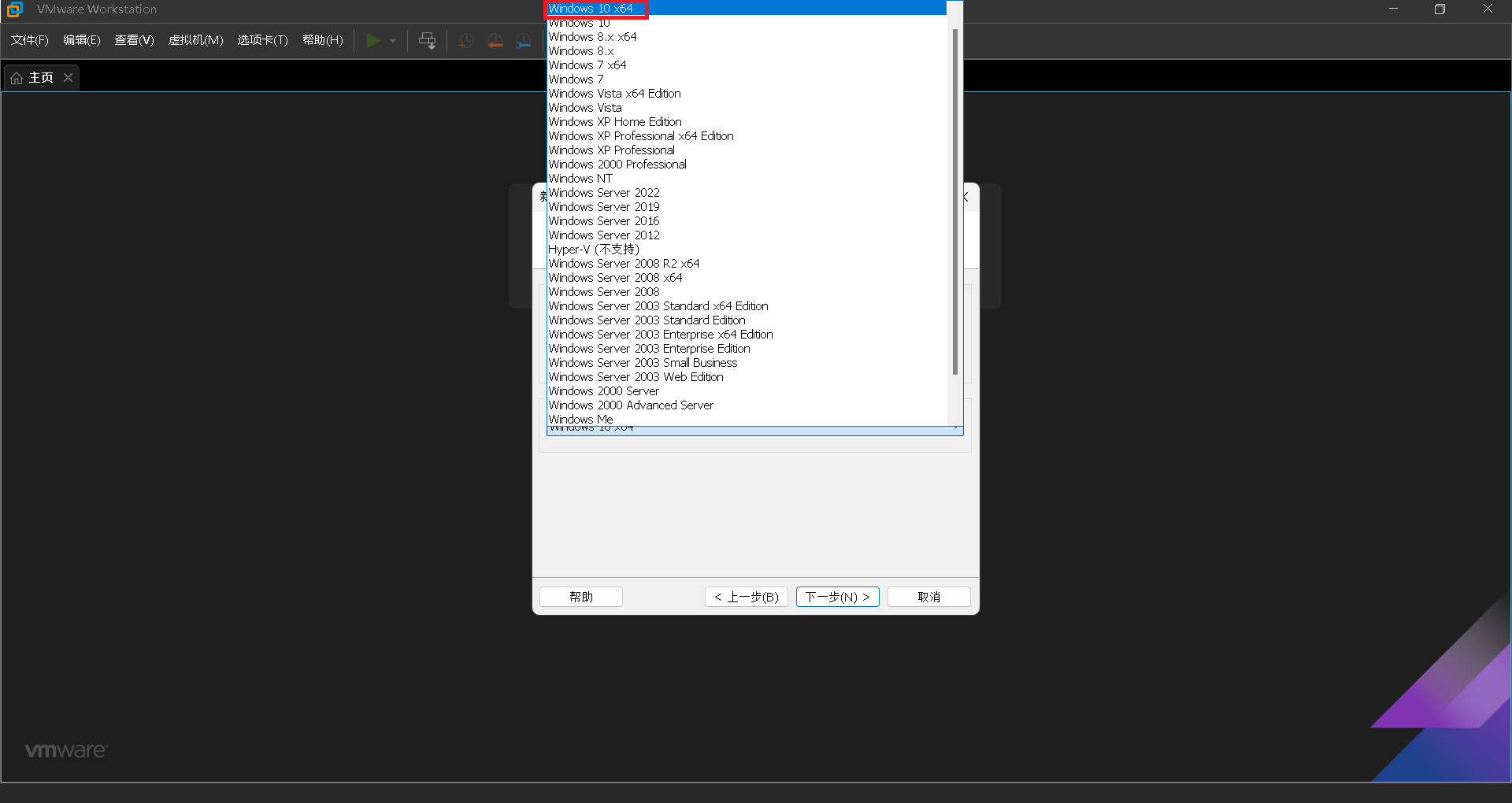The height and width of the screenshot is (803, 1512).
Task: Open the 虚拟机(M) menu
Action: tap(196, 40)
